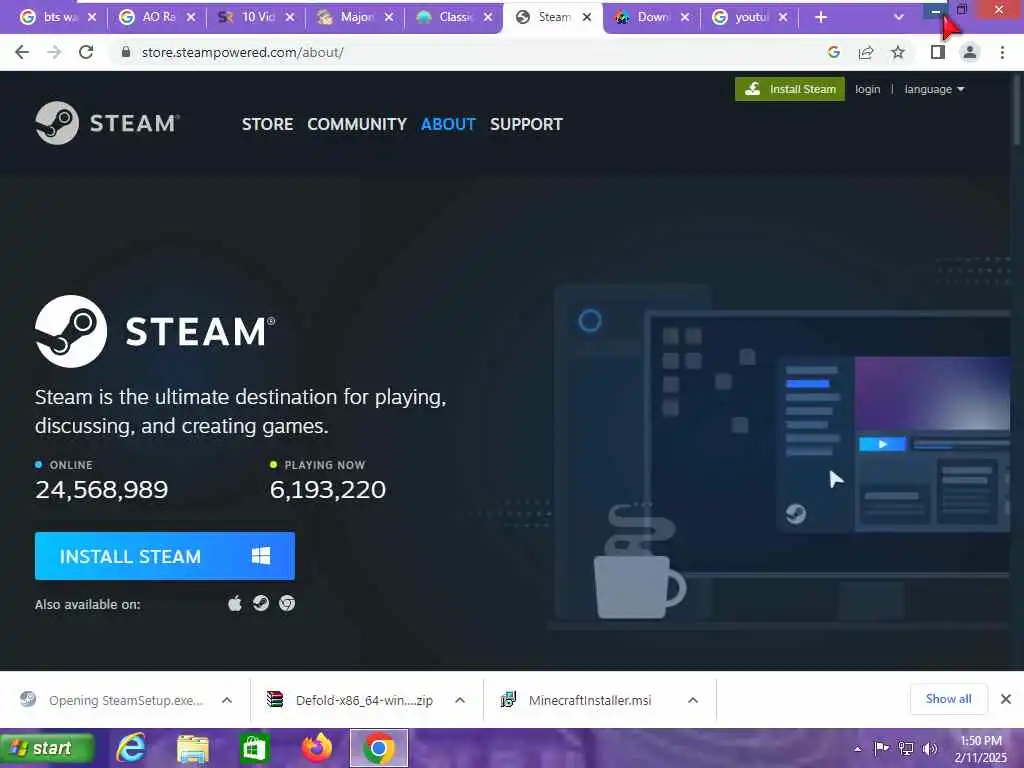Click the Steam logo in the header
This screenshot has height=768, width=1024.
pos(108,123)
